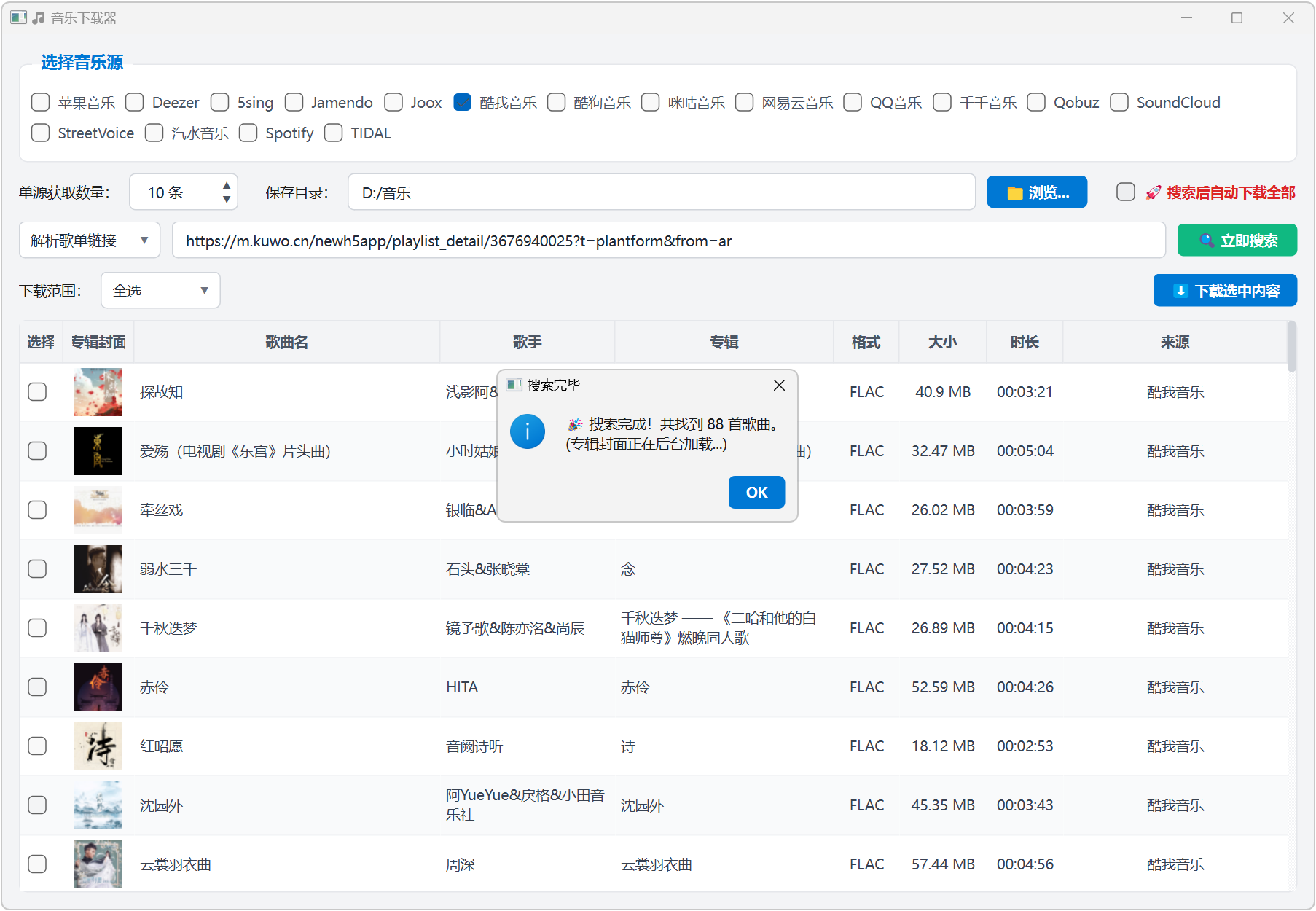Screen dimensions: 1316x911
Task: Enable the SoundCloud source checkbox
Action: pyautogui.click(x=1119, y=103)
